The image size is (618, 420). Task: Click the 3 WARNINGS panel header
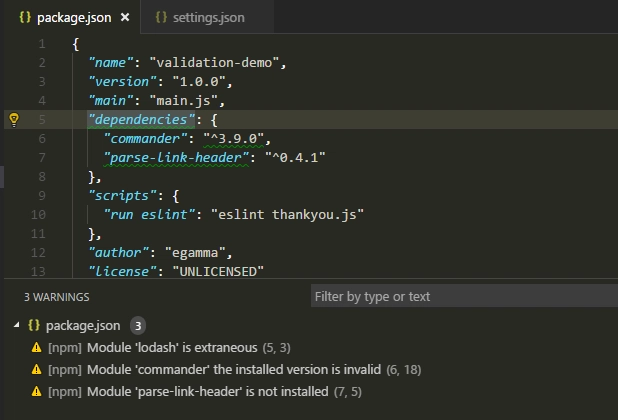click(57, 297)
